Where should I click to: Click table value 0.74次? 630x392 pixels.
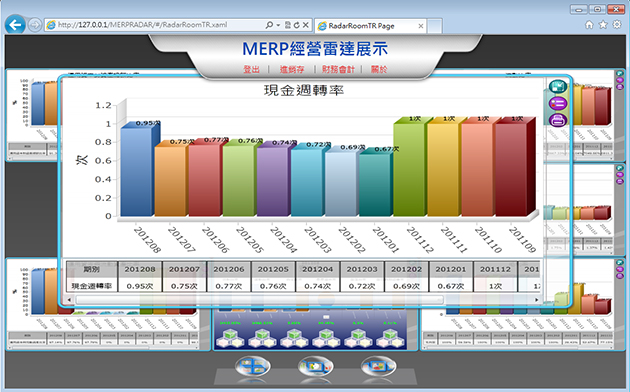coord(317,286)
